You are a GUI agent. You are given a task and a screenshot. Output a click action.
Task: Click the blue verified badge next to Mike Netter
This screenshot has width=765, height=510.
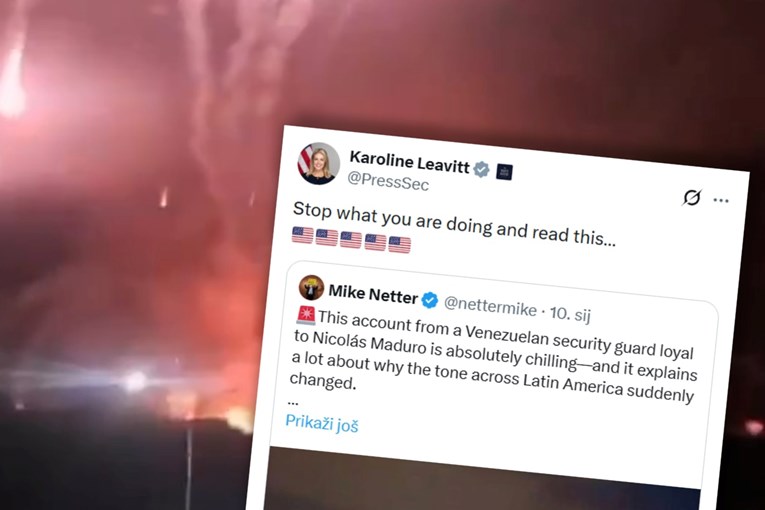click(x=430, y=300)
